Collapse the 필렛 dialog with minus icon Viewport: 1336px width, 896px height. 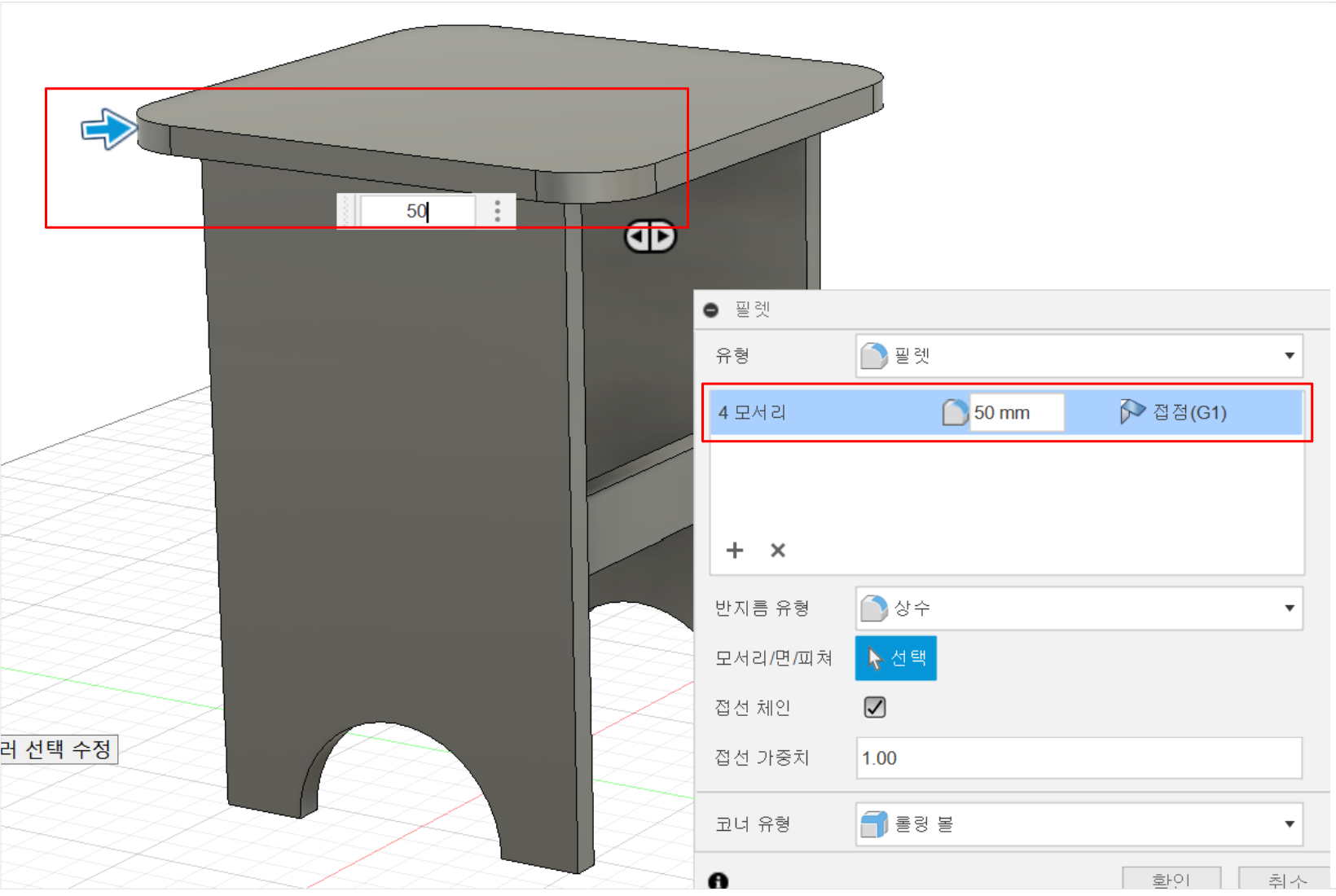711,310
